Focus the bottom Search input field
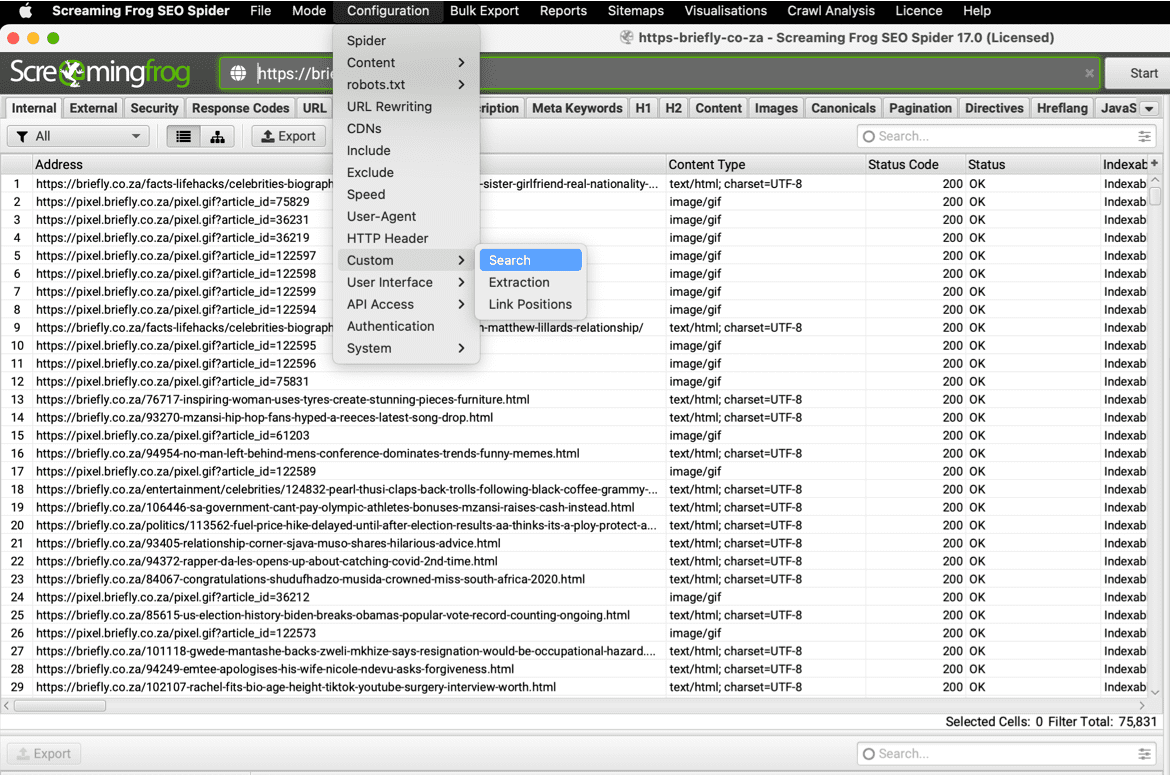Image resolution: width=1171 pixels, height=775 pixels. tap(1006, 753)
